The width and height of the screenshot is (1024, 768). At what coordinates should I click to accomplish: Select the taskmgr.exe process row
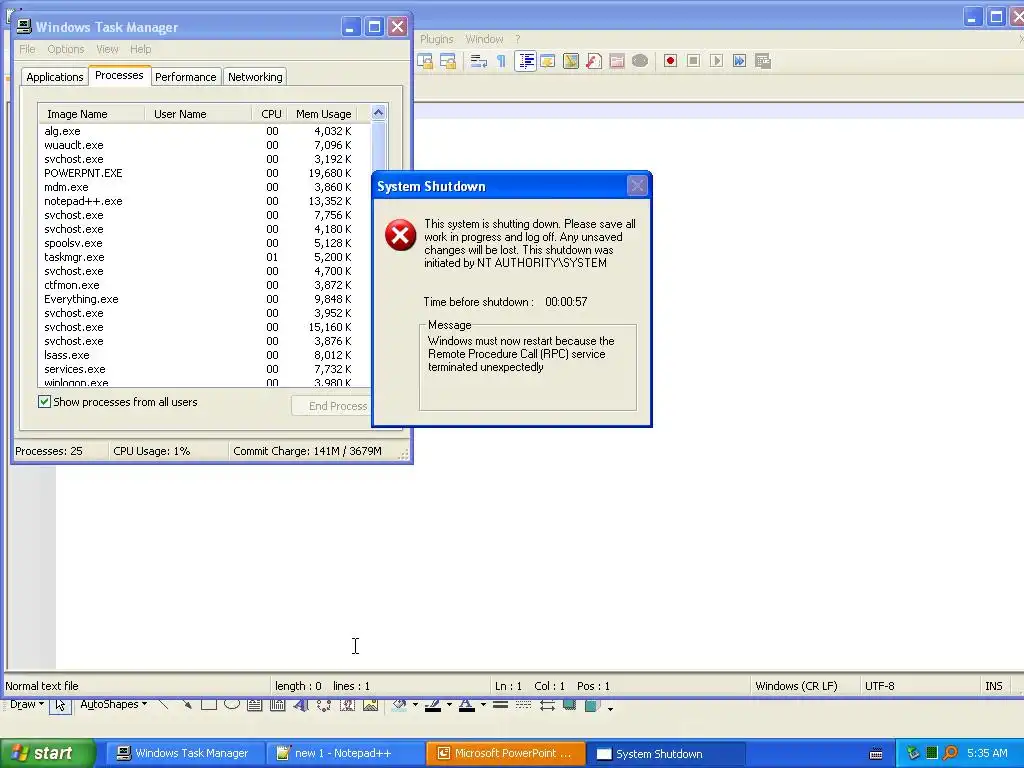(204, 257)
